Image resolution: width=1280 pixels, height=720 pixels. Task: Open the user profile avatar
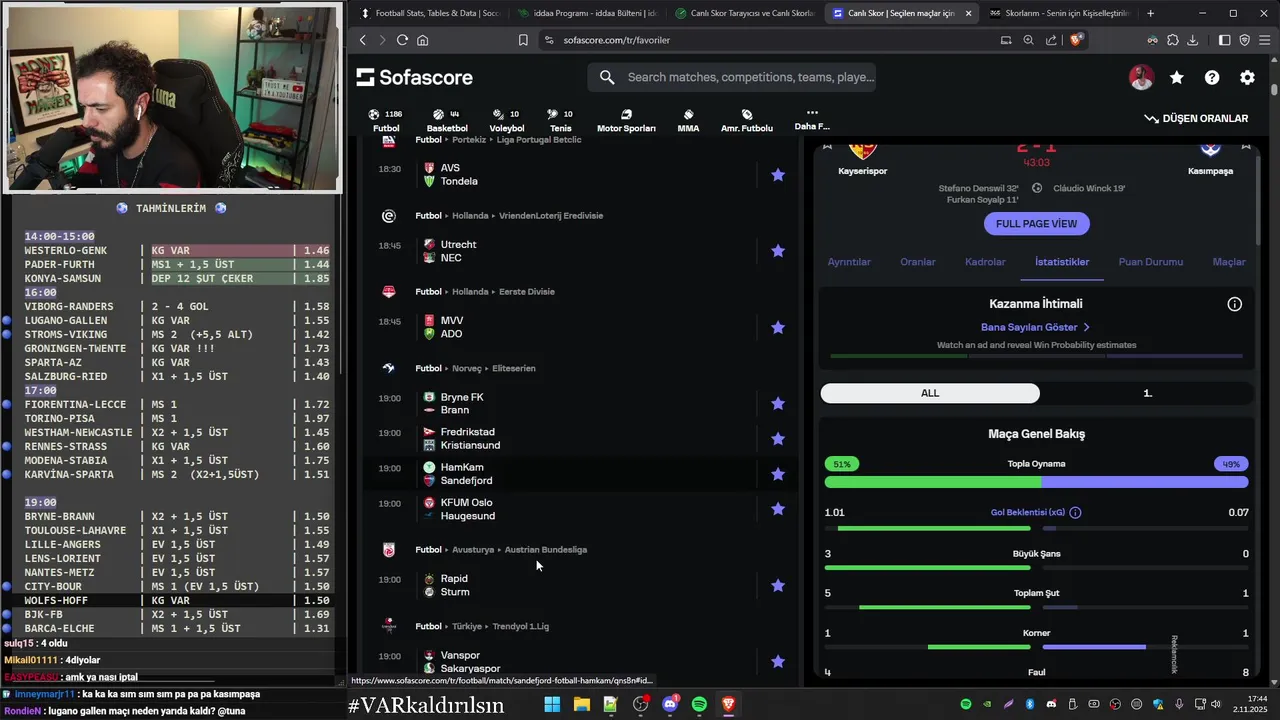tap(1141, 77)
